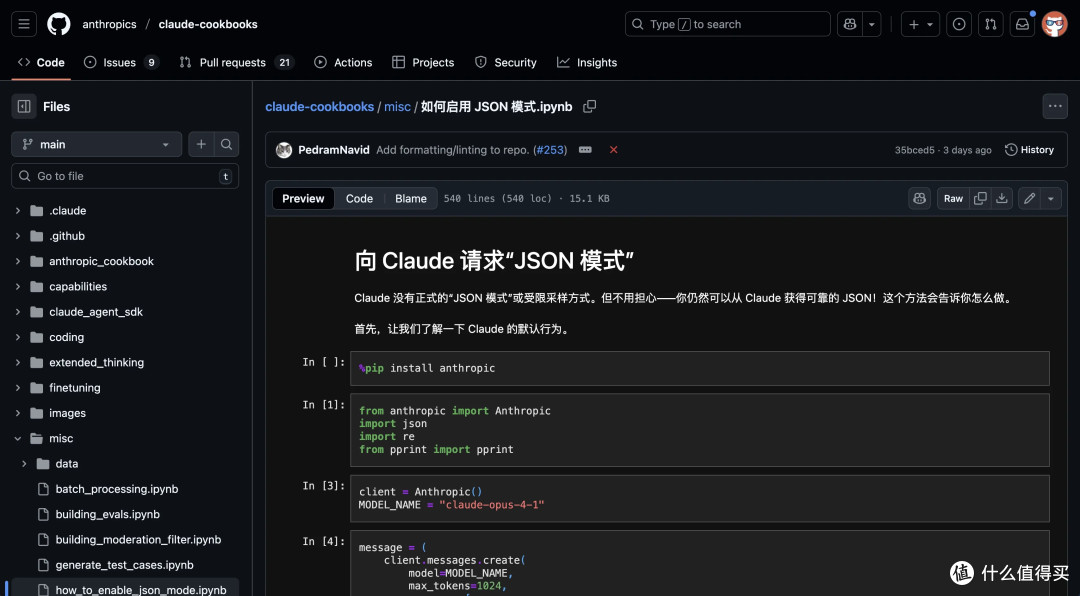View the failed checks red X
This screenshot has height=596, width=1080.
[x=613, y=150]
